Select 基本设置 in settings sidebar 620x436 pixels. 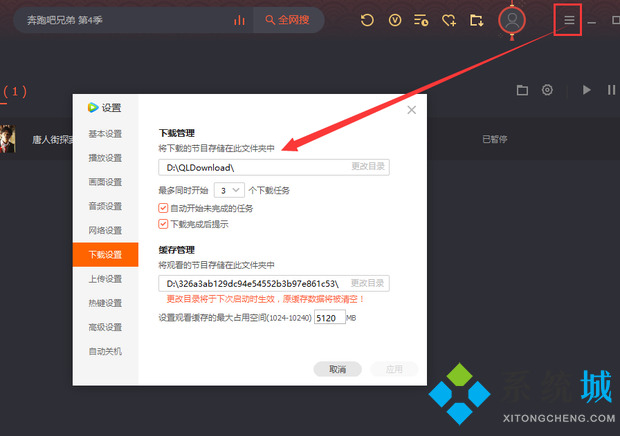105,134
